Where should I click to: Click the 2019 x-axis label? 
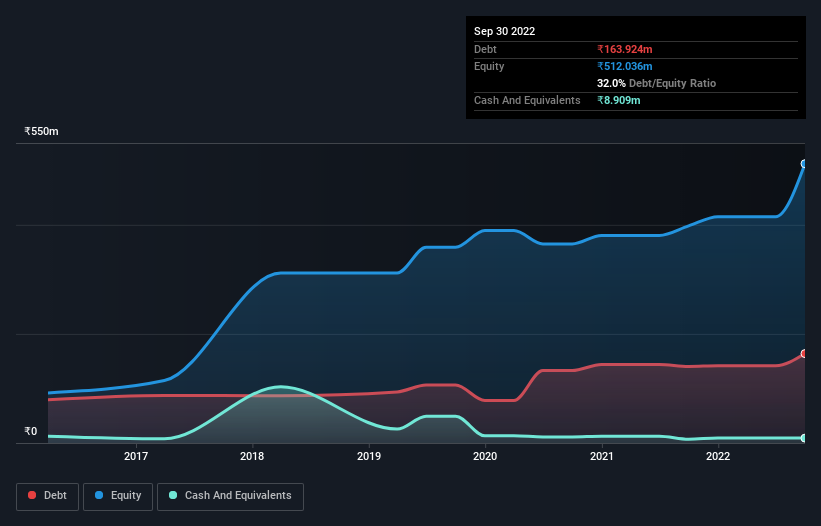click(x=369, y=456)
